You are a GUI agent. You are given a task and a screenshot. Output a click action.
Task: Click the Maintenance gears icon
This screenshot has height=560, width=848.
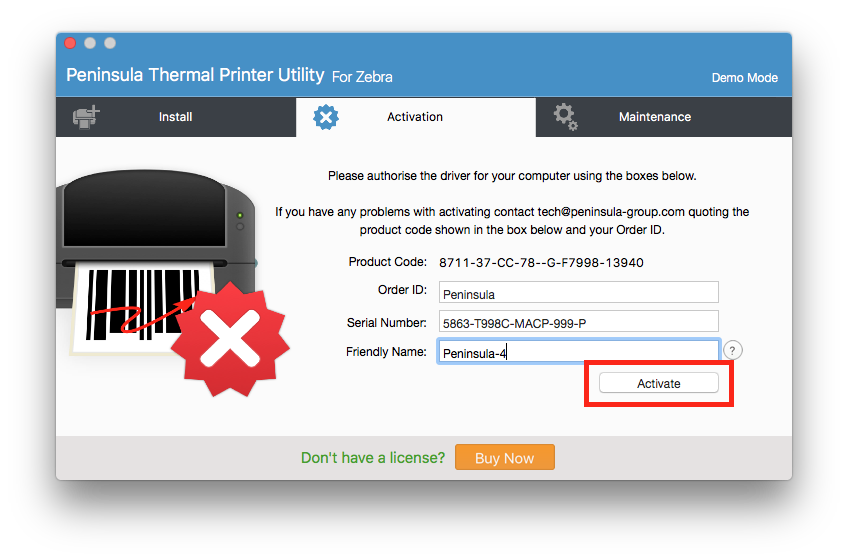(x=566, y=116)
